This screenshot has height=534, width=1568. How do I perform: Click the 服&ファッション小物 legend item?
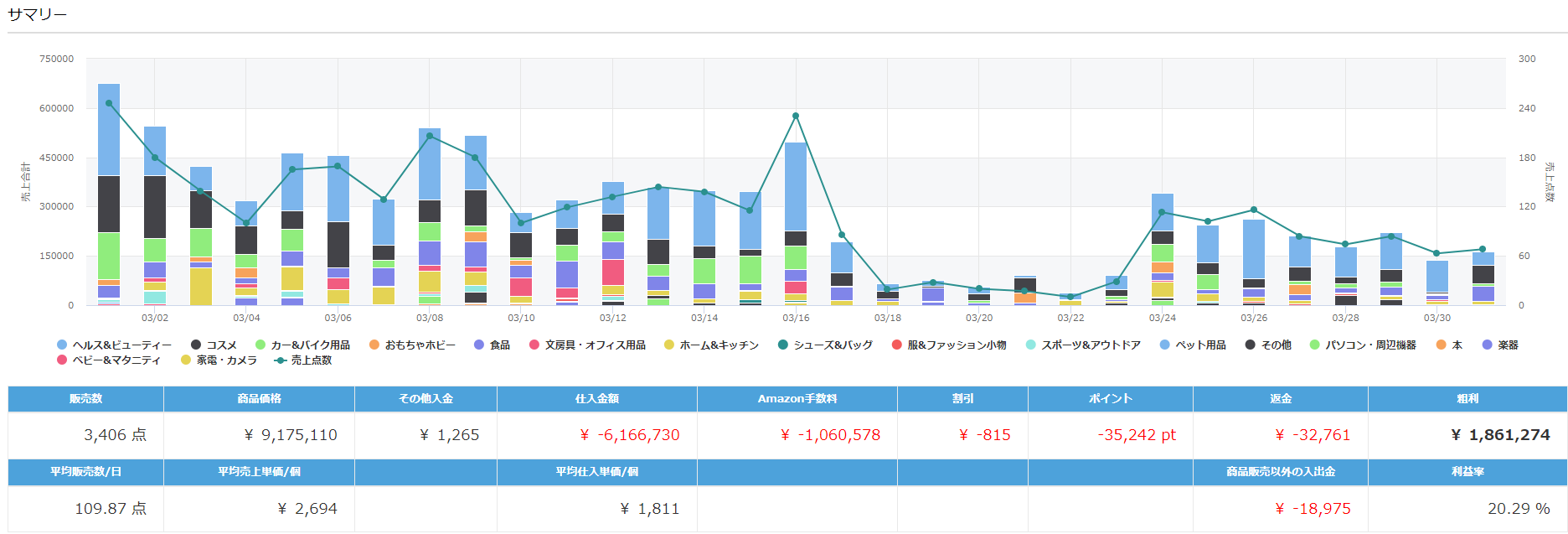pyautogui.click(x=950, y=345)
